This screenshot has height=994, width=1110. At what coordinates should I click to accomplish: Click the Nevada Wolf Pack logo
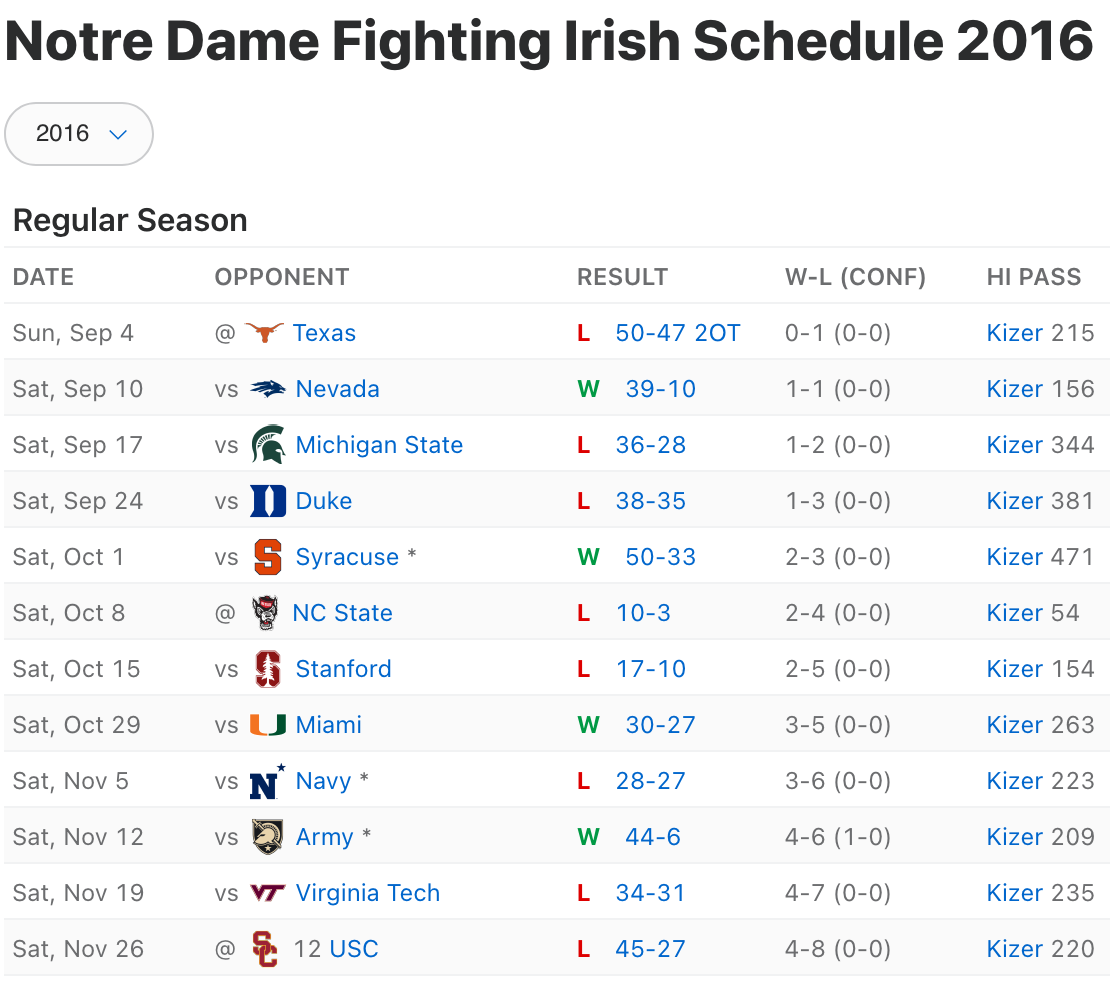pyautogui.click(x=268, y=389)
